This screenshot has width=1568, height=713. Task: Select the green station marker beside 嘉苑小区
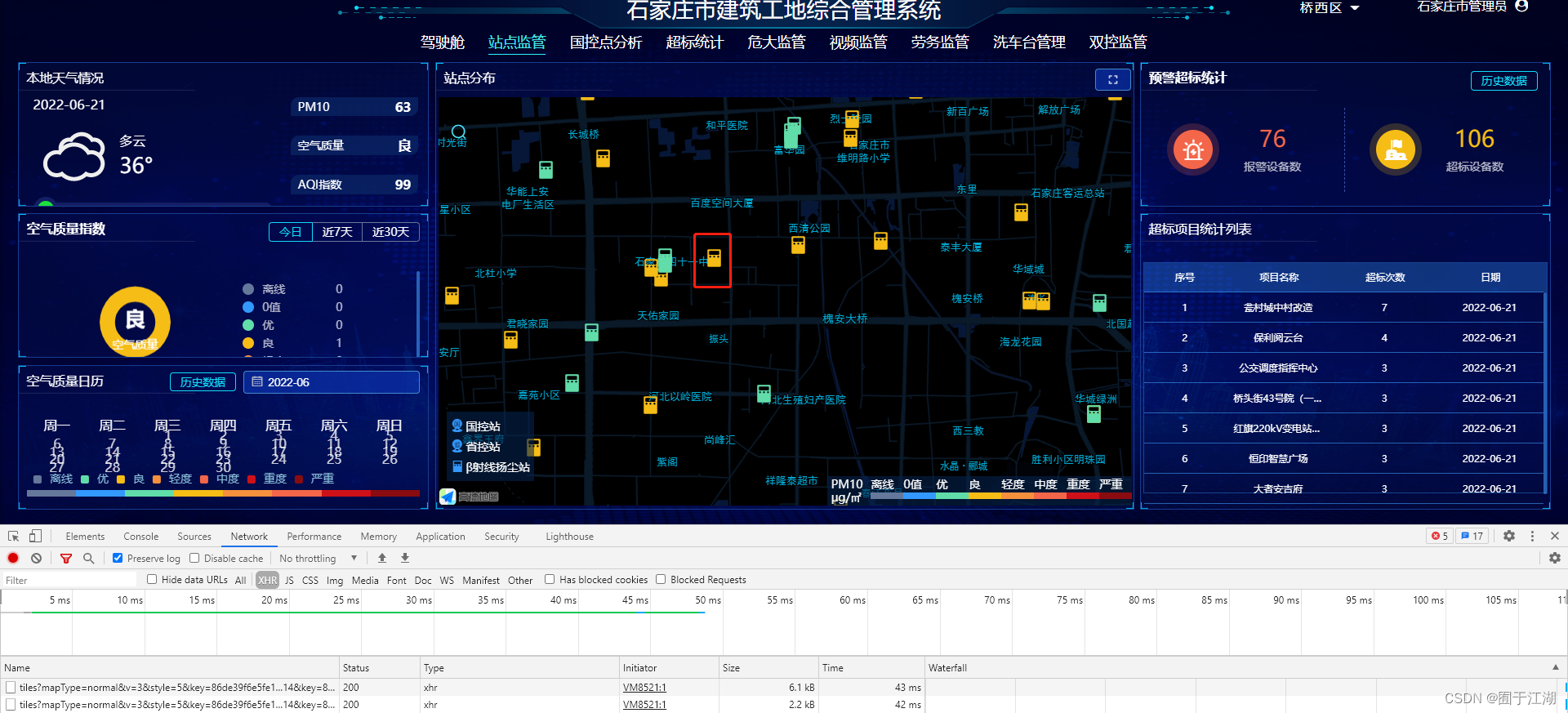(x=572, y=382)
